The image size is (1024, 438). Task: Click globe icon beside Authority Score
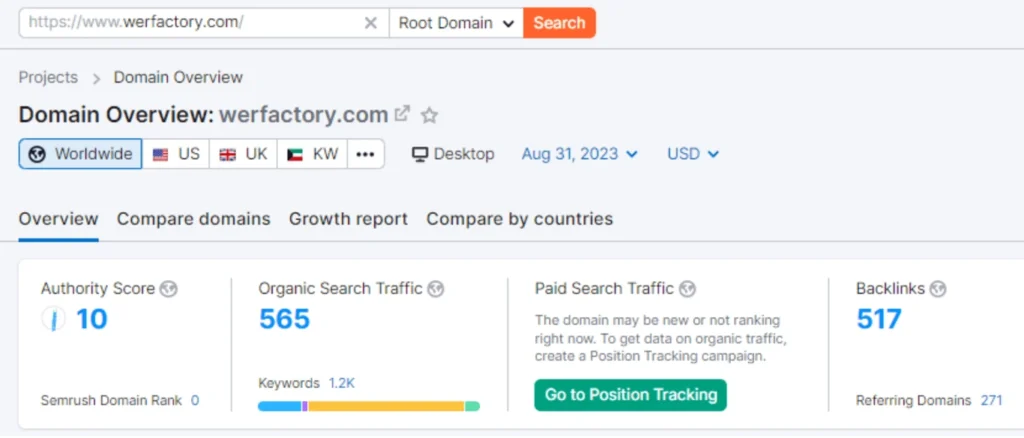coord(168,289)
